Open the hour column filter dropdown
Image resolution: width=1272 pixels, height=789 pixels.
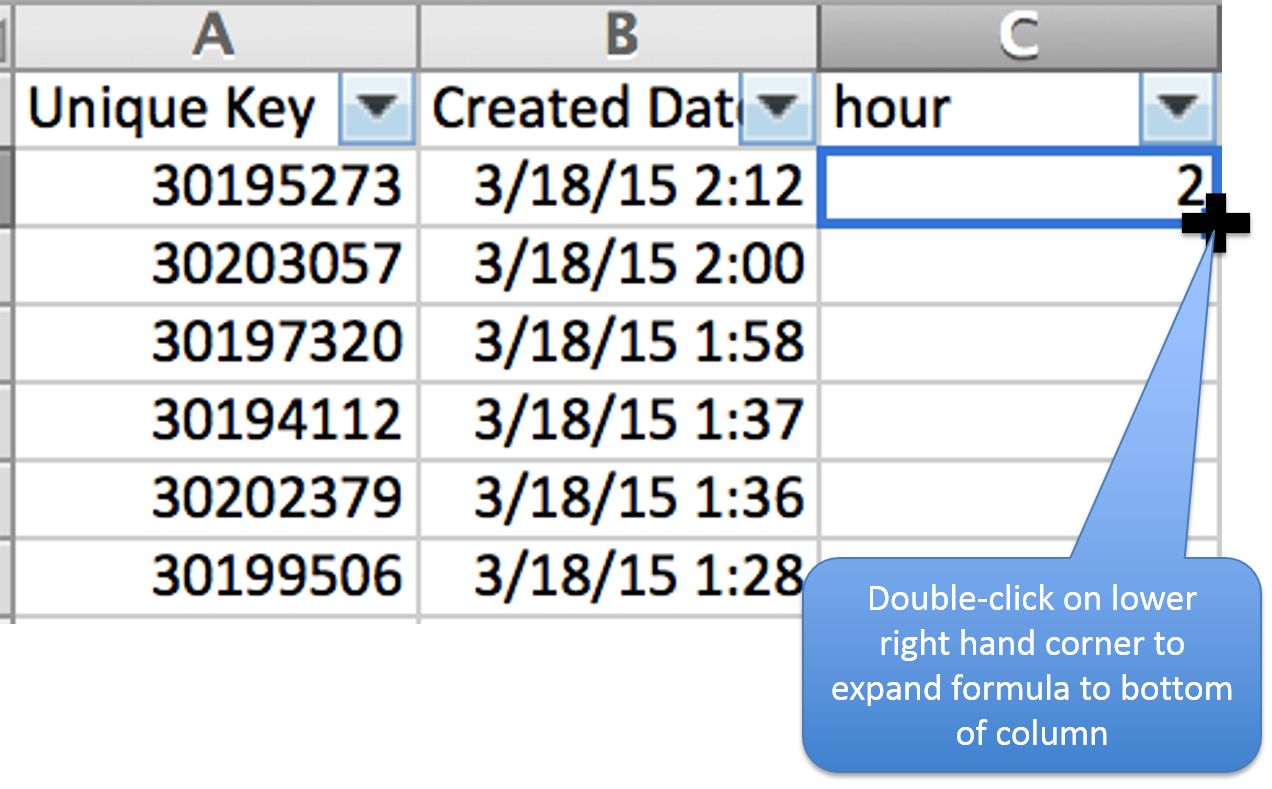point(1176,106)
